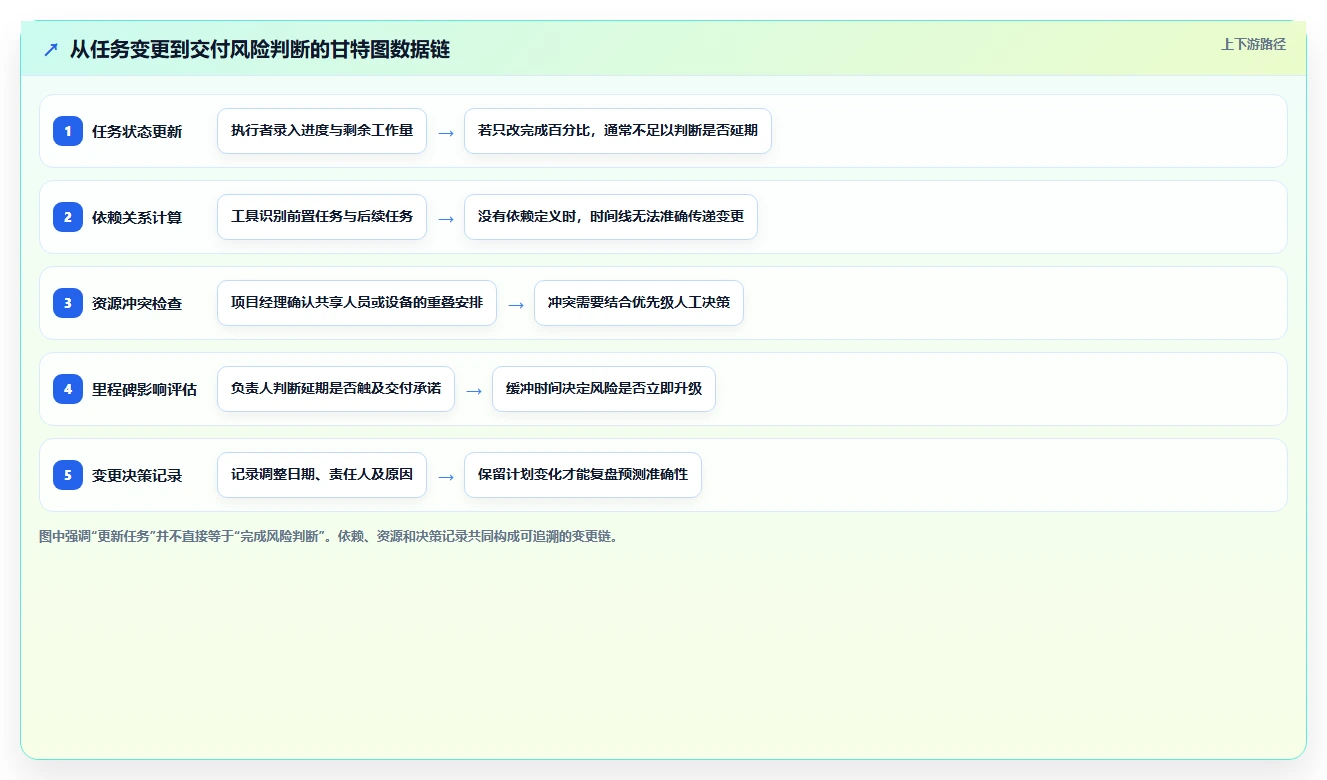Click the arrow icon beside the chart title
Viewport: 1327px width, 780px height.
tap(51, 49)
